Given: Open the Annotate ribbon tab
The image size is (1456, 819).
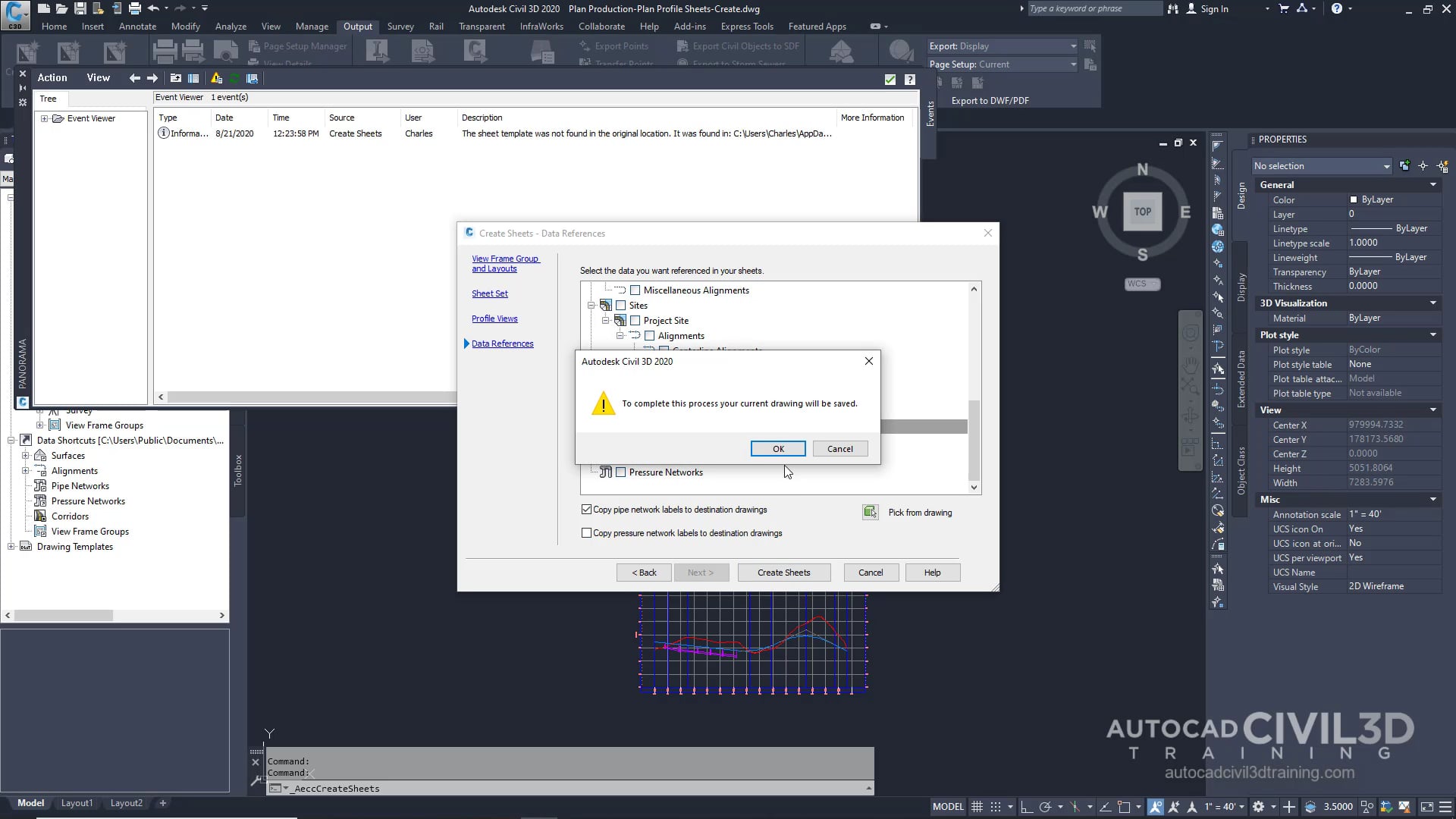Looking at the screenshot, I should pyautogui.click(x=137, y=27).
